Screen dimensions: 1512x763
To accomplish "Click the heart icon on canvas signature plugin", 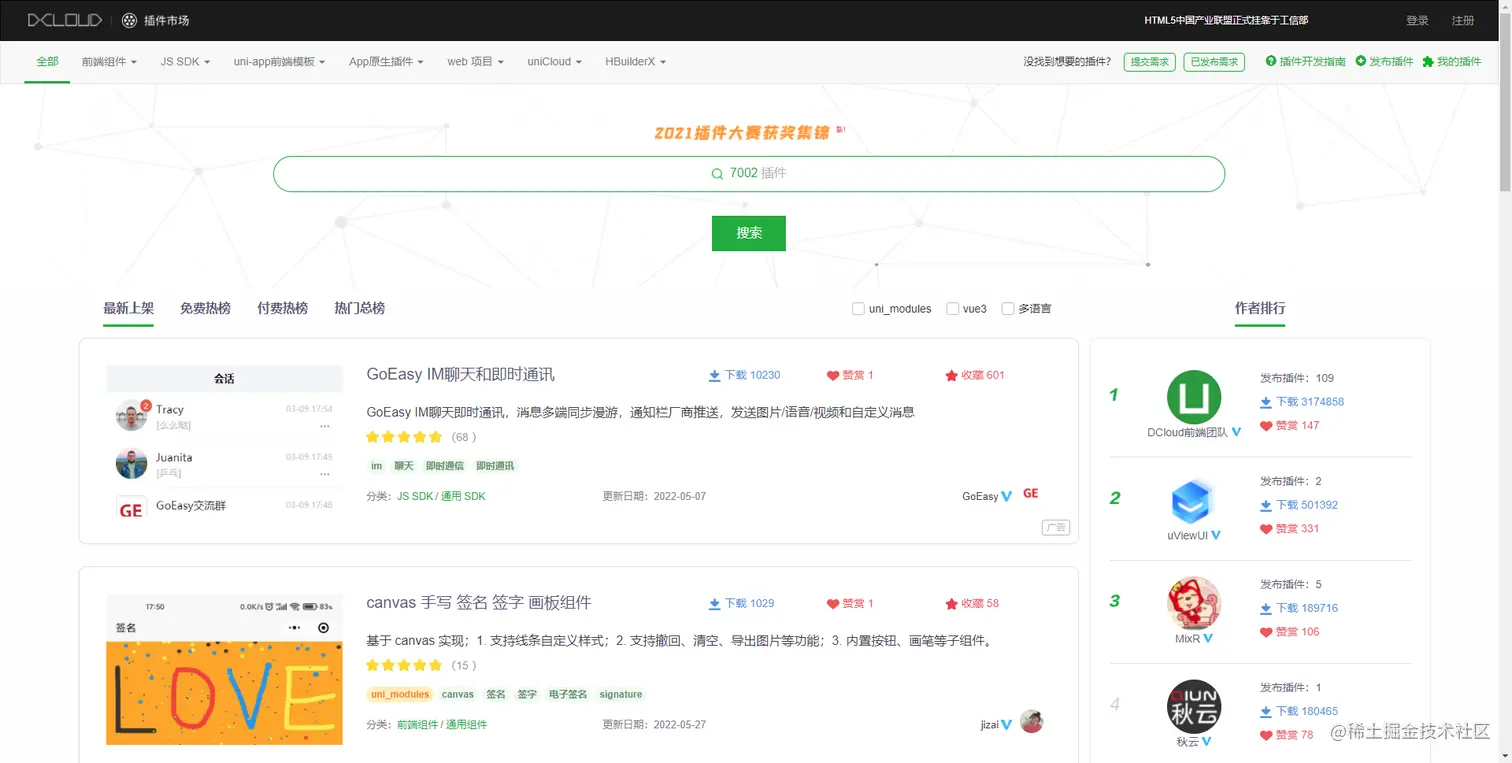I will click(832, 604).
